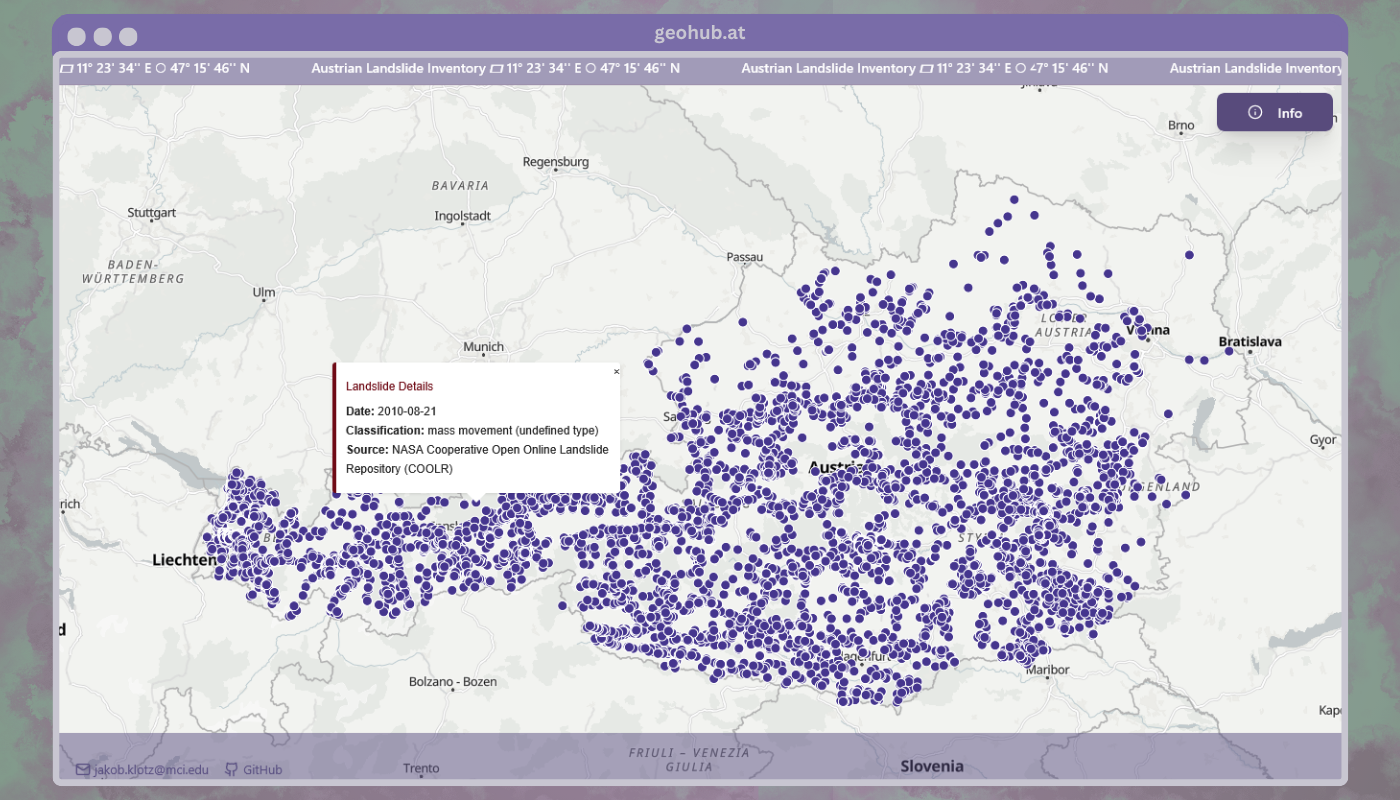
Task: Click the rightmost of the three window circles
Action: 128,37
